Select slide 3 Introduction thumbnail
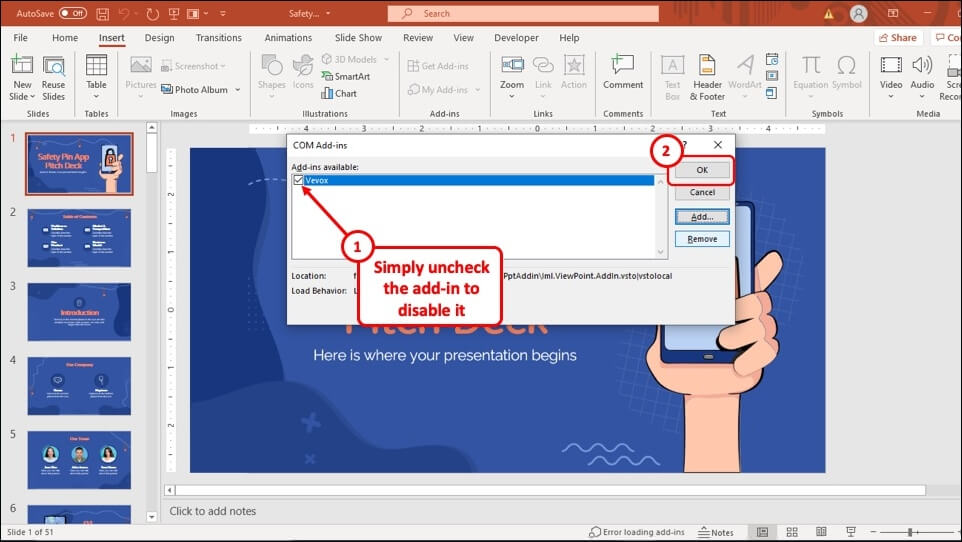962x542 pixels. [79, 312]
